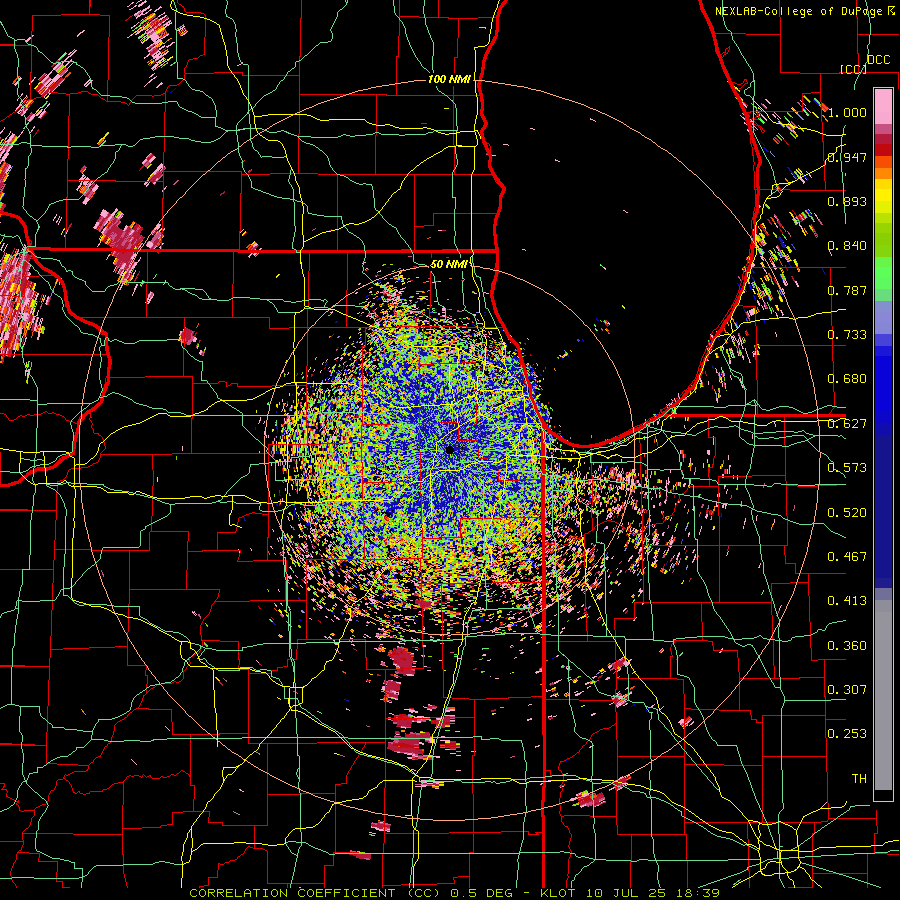Click the 0.680 scale value
900x900 pixels.
coord(847,379)
